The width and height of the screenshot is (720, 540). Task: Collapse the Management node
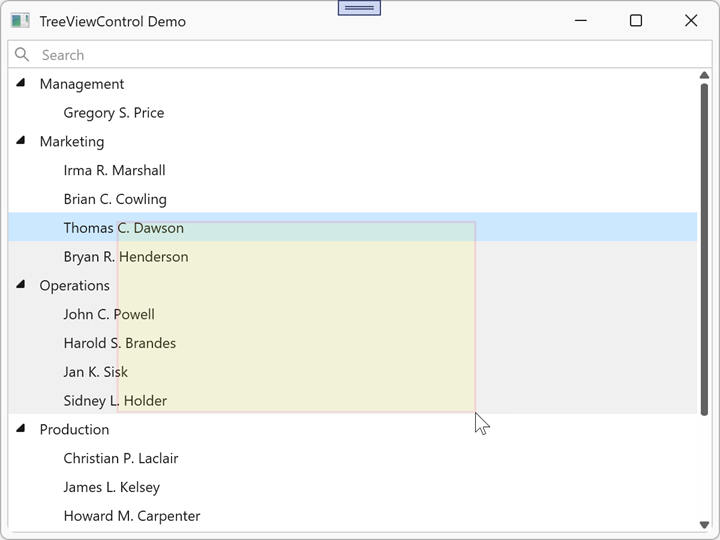click(x=21, y=83)
